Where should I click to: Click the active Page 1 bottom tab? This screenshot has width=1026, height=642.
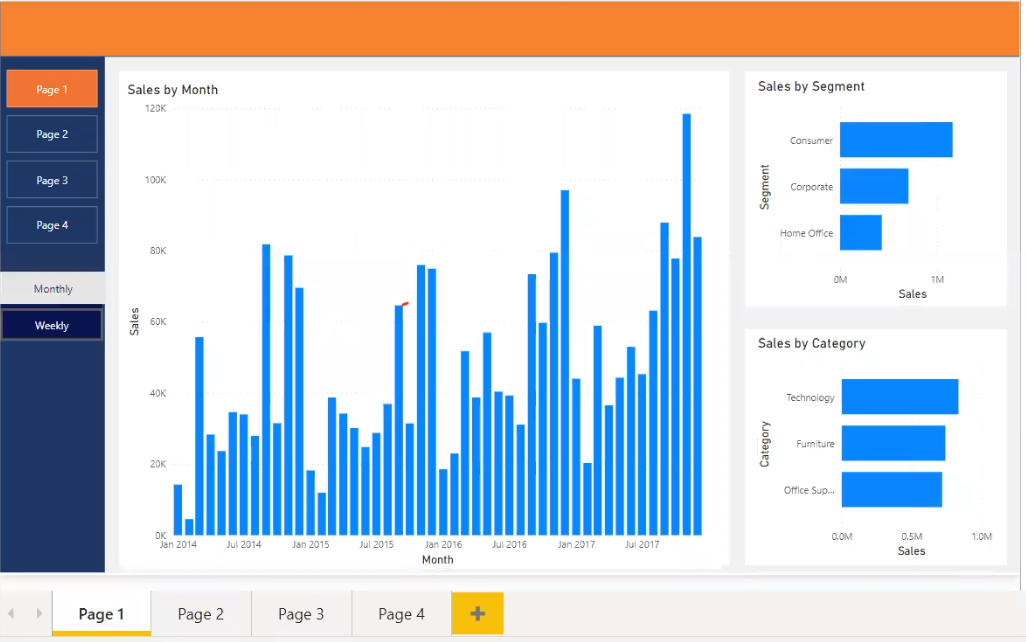pyautogui.click(x=100, y=613)
